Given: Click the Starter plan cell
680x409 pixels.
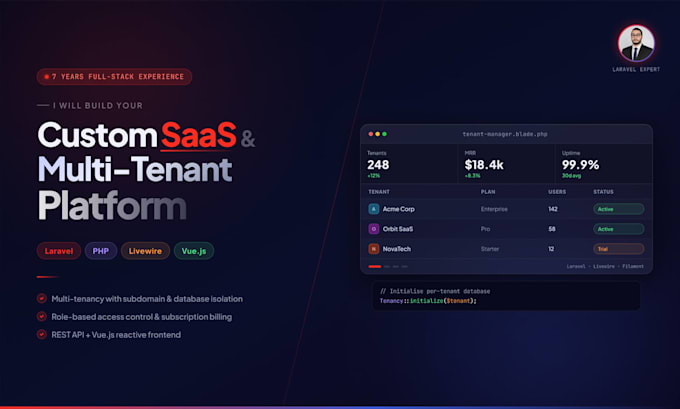Looking at the screenshot, I should tap(490, 249).
